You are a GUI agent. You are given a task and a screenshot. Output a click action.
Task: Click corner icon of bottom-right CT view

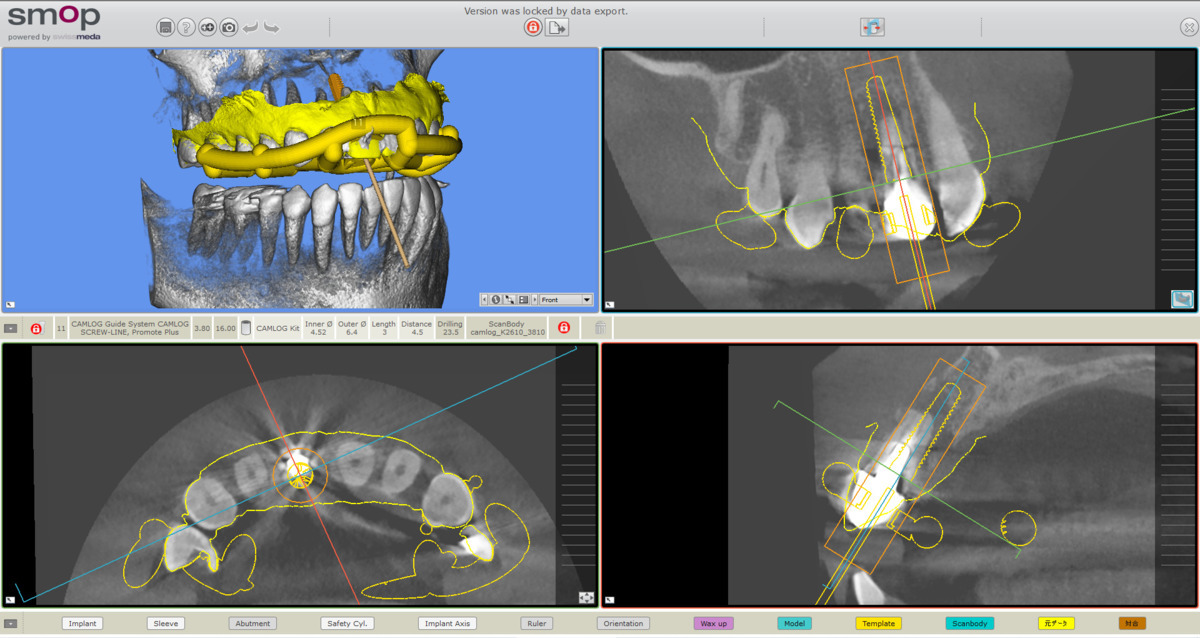click(x=610, y=598)
